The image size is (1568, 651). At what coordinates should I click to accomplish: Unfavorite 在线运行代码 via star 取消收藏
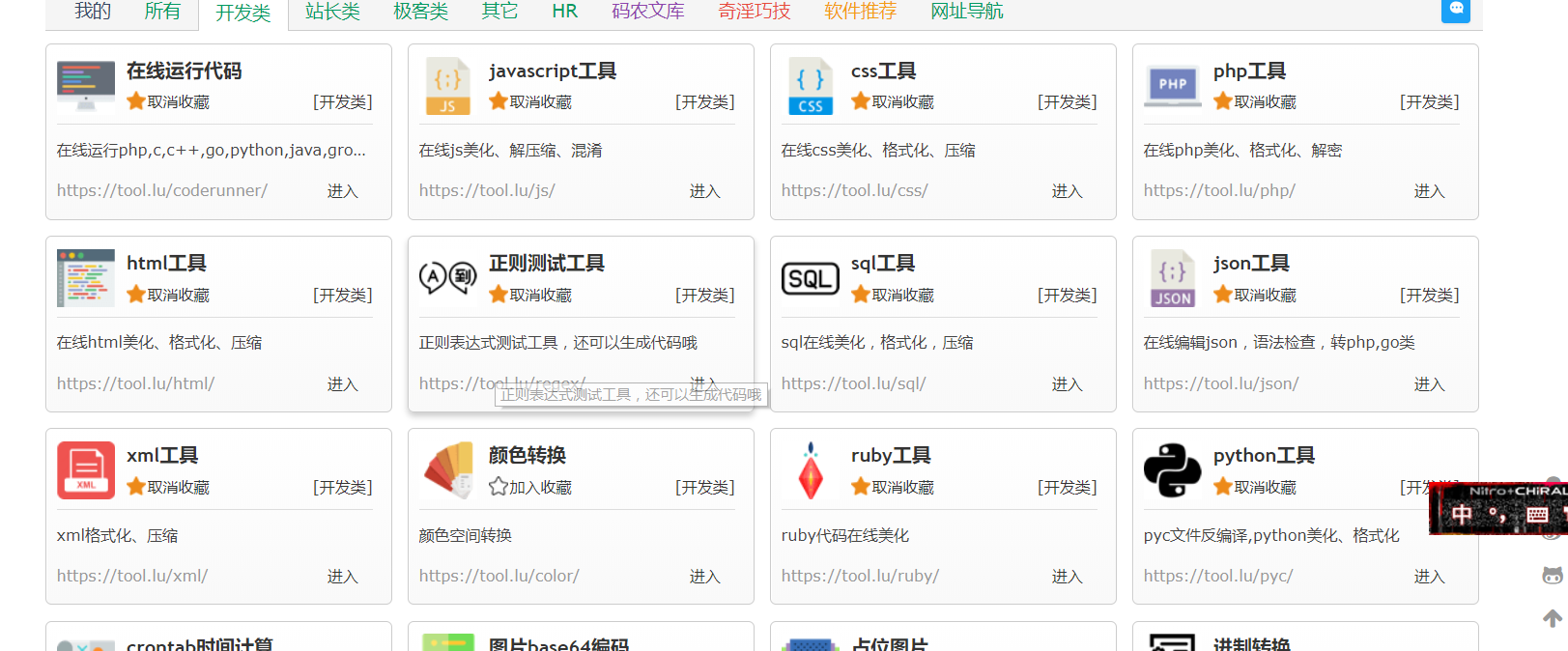point(168,101)
